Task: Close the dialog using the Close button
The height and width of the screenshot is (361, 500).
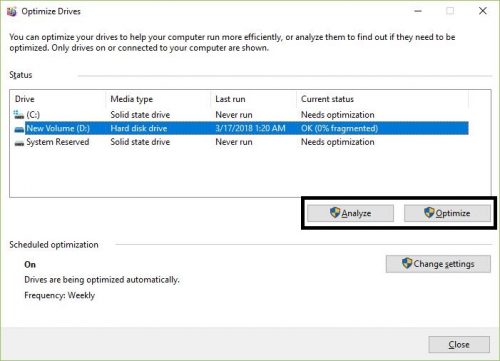Action: click(459, 345)
